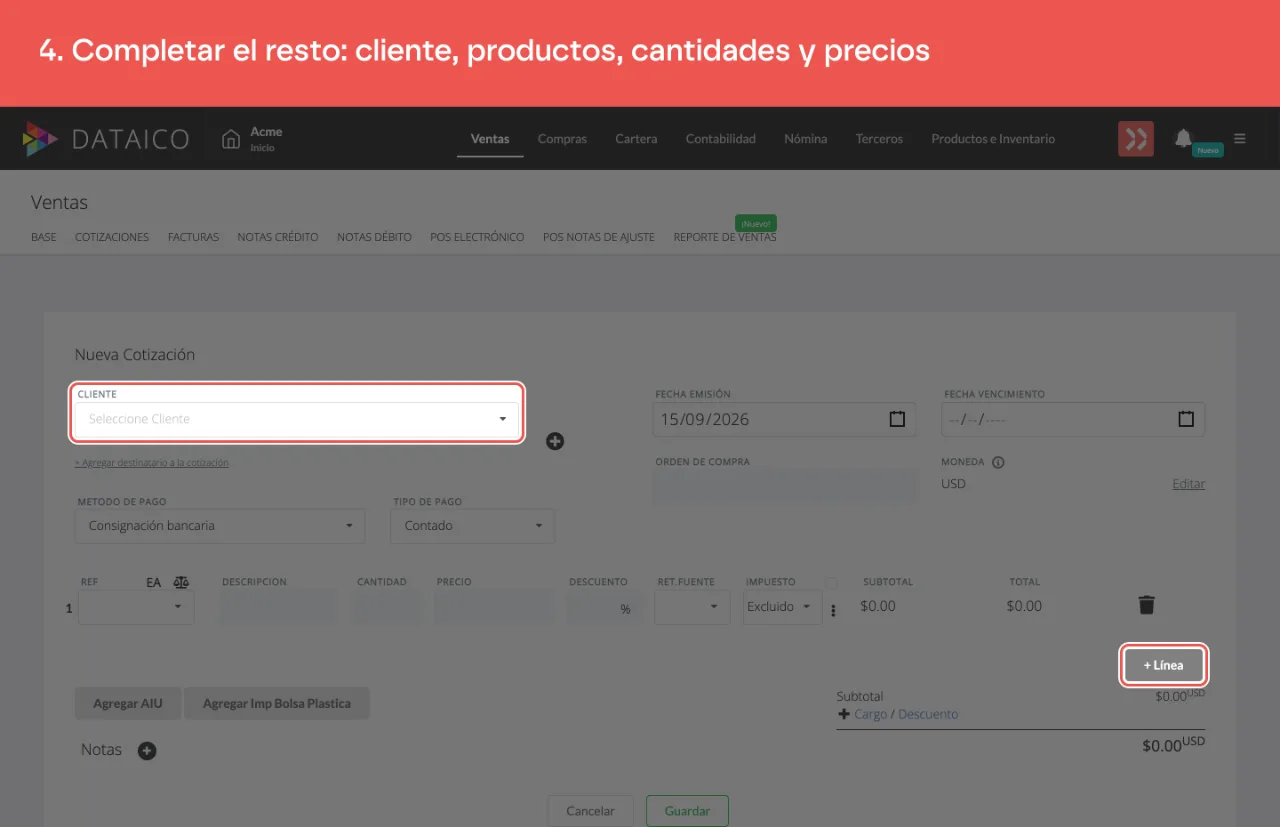Open Ret. Fuente dropdown
This screenshot has width=1280, height=827.
click(x=692, y=607)
